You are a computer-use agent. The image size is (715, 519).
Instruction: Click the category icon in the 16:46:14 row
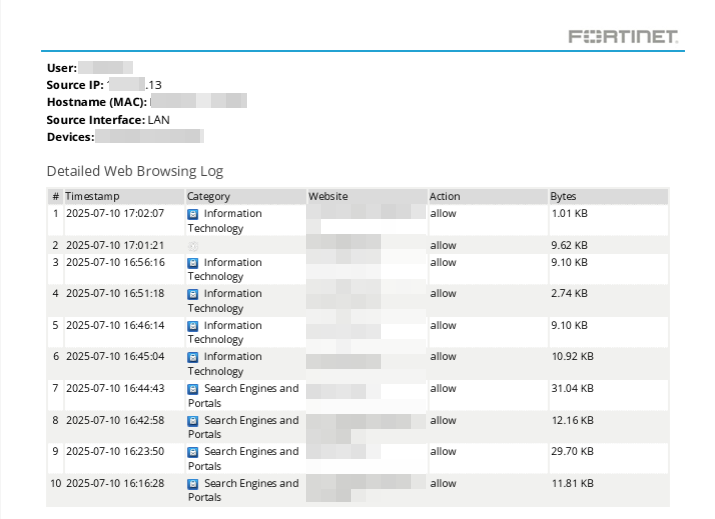pyautogui.click(x=193, y=326)
